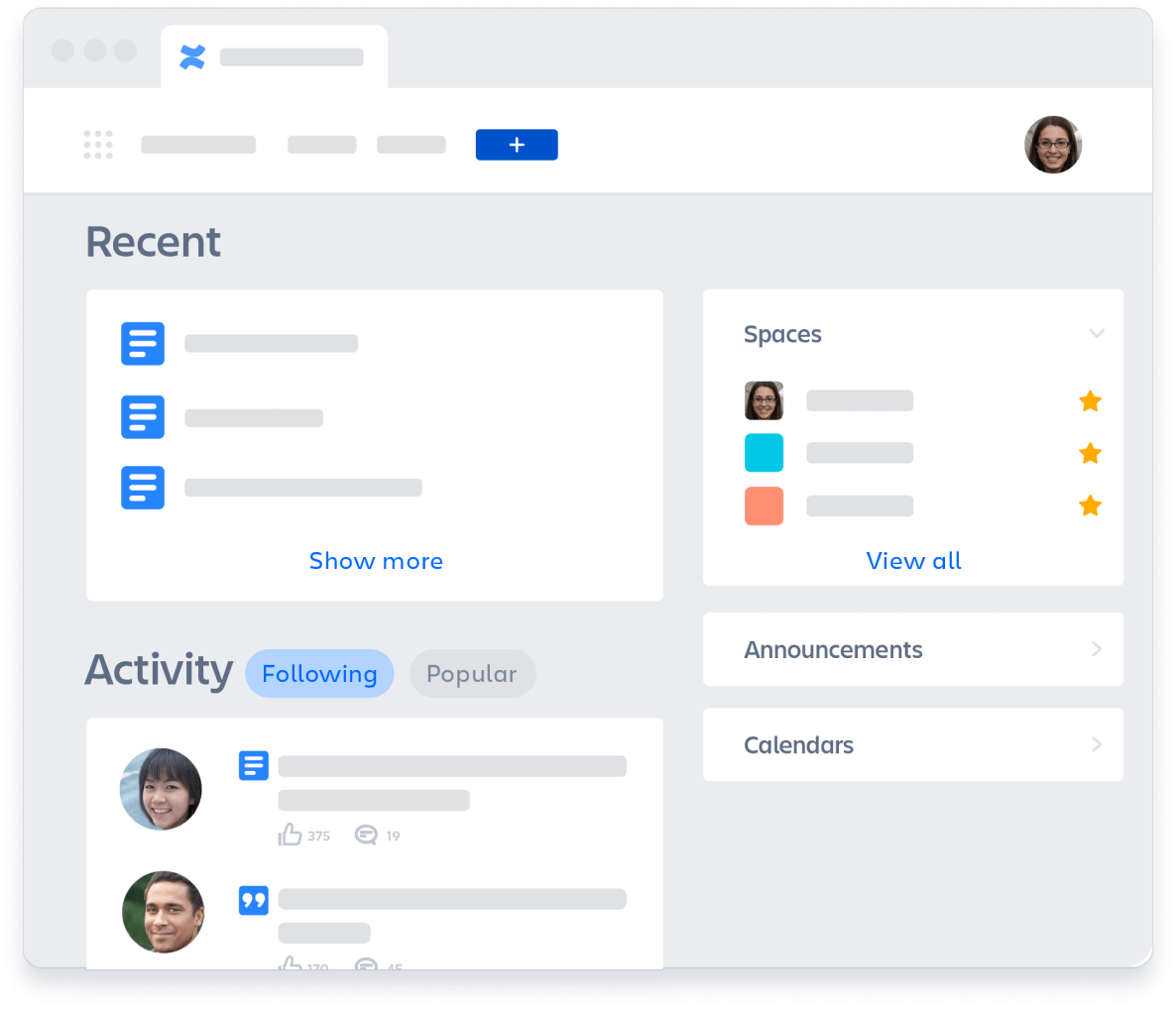Toggle the star on the cyan space

pyautogui.click(x=1090, y=453)
